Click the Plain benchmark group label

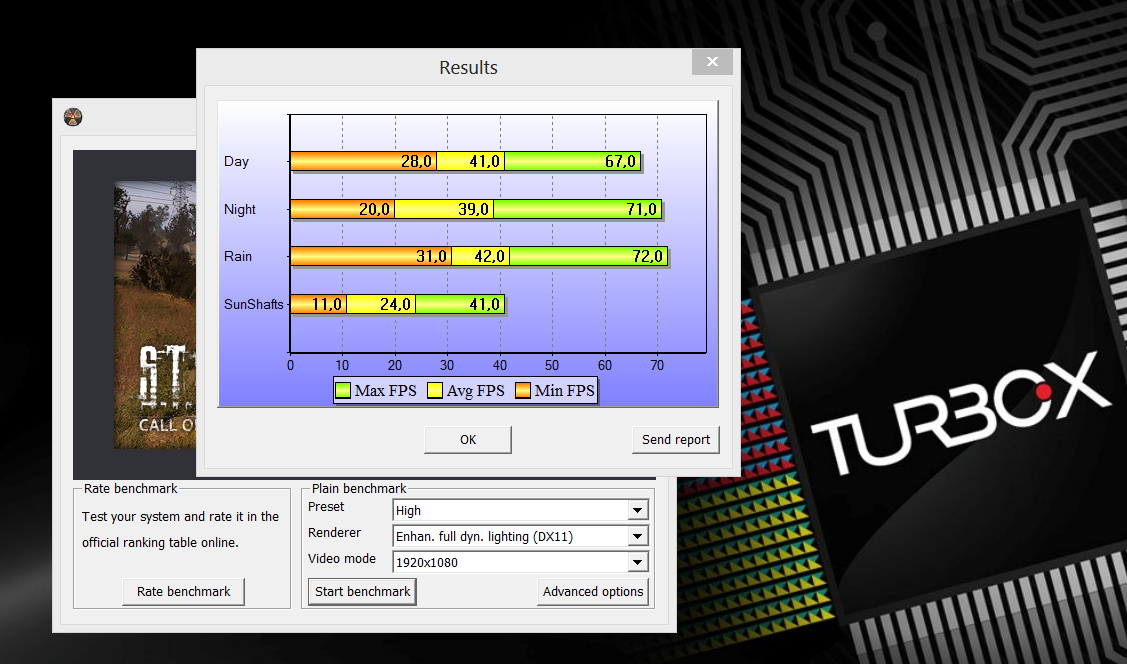[x=359, y=489]
